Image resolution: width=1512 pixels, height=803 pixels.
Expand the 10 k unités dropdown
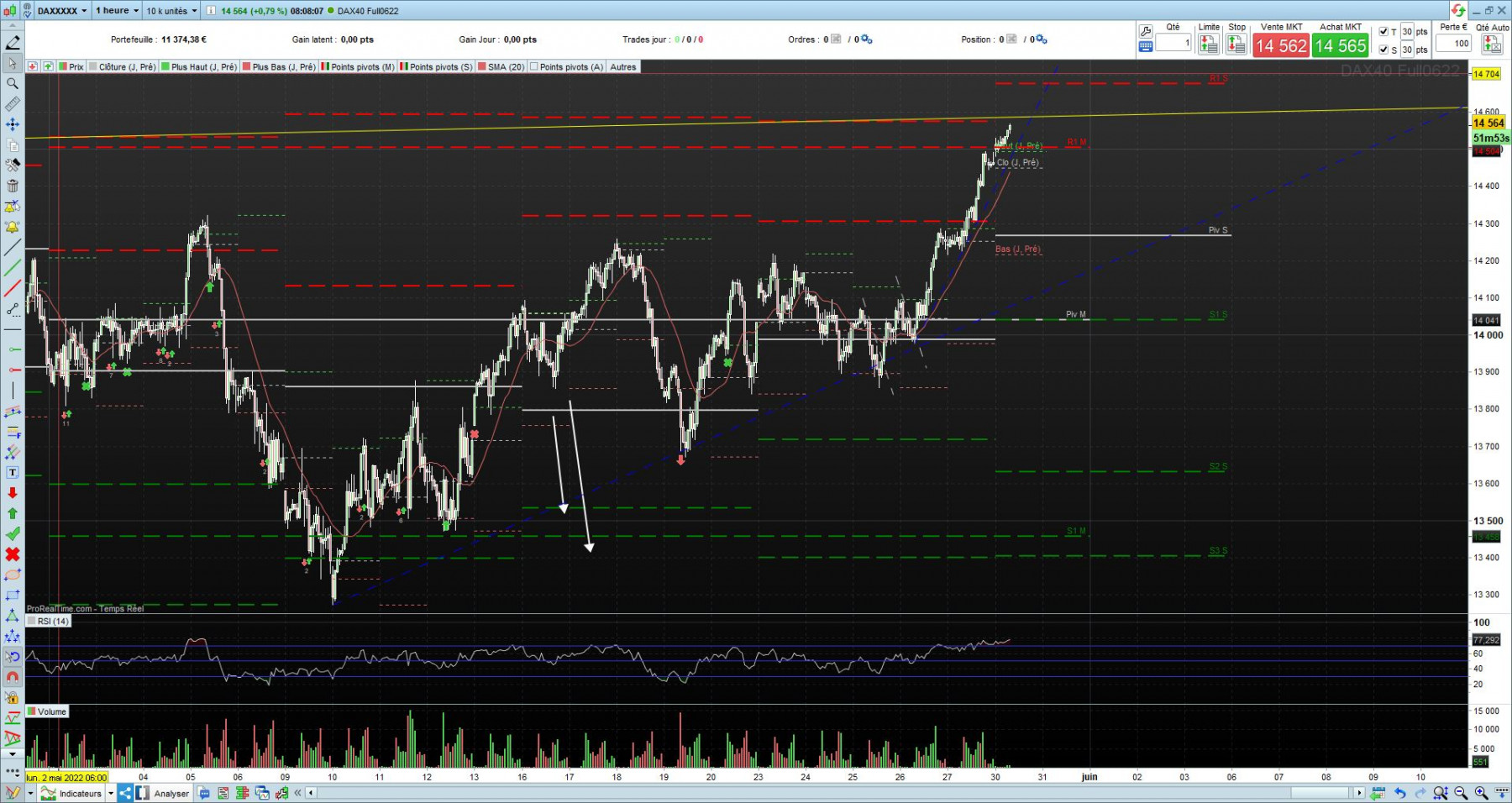click(171, 11)
